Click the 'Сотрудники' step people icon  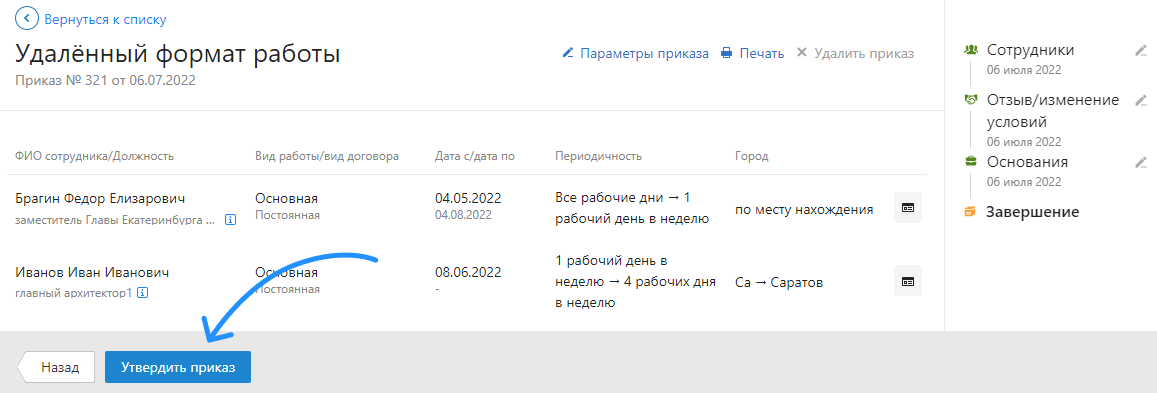[x=971, y=50]
